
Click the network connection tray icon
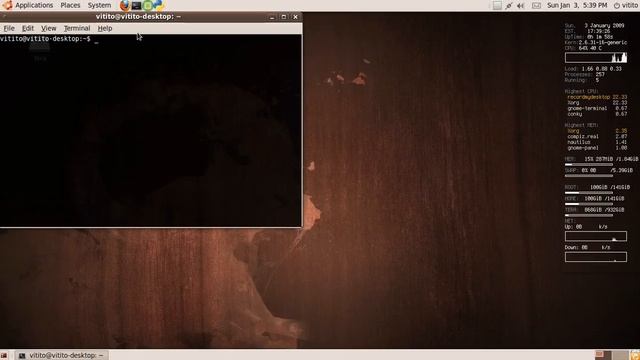click(x=509, y=5)
